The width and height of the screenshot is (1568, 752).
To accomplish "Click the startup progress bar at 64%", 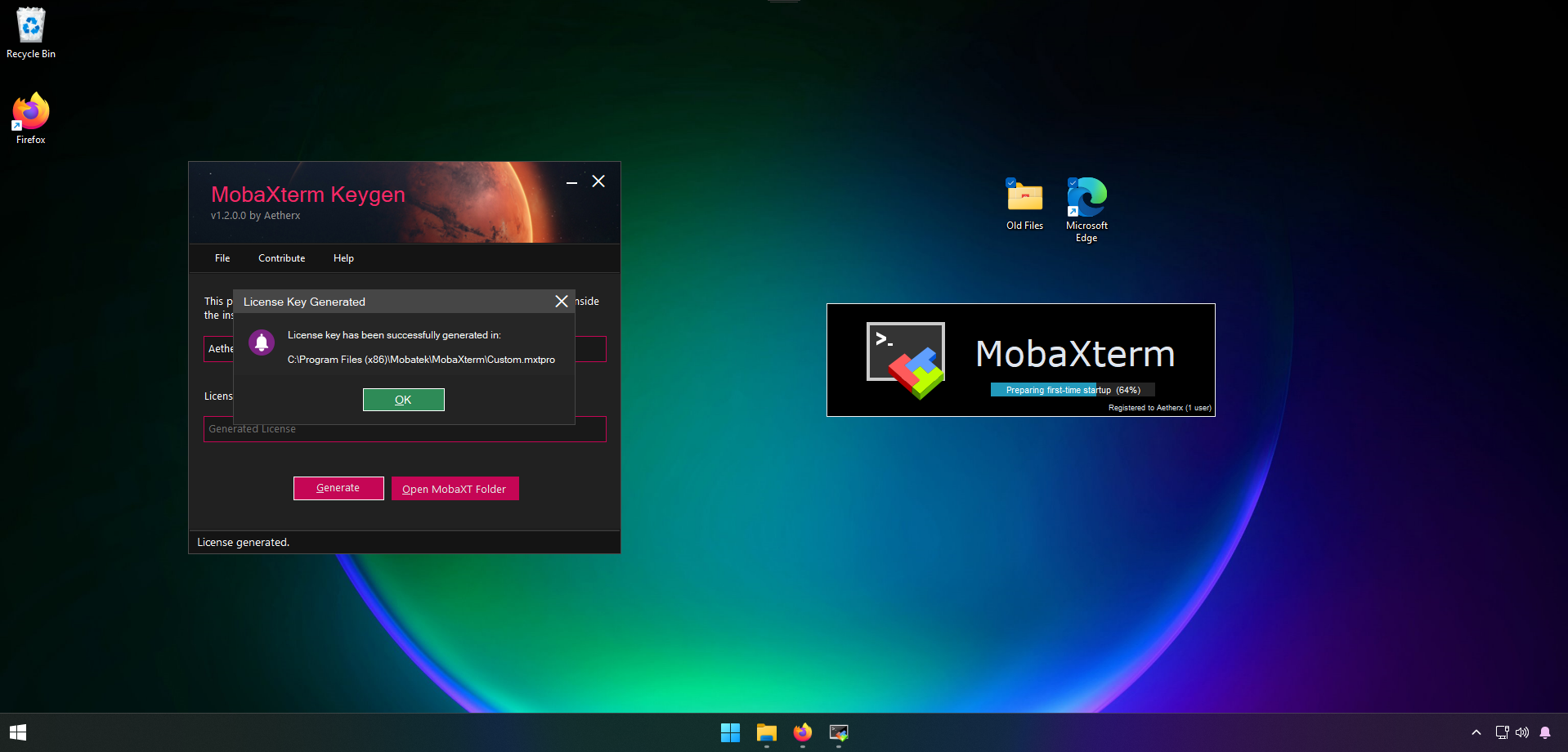I will [x=1073, y=390].
